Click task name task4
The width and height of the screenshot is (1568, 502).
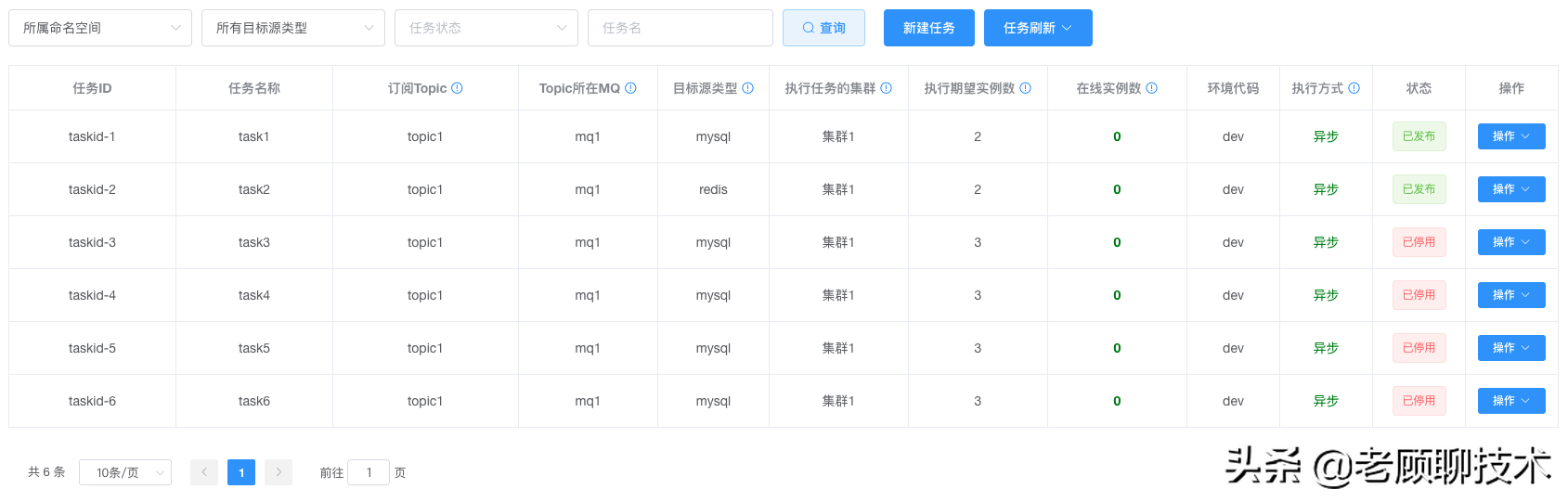tap(253, 295)
